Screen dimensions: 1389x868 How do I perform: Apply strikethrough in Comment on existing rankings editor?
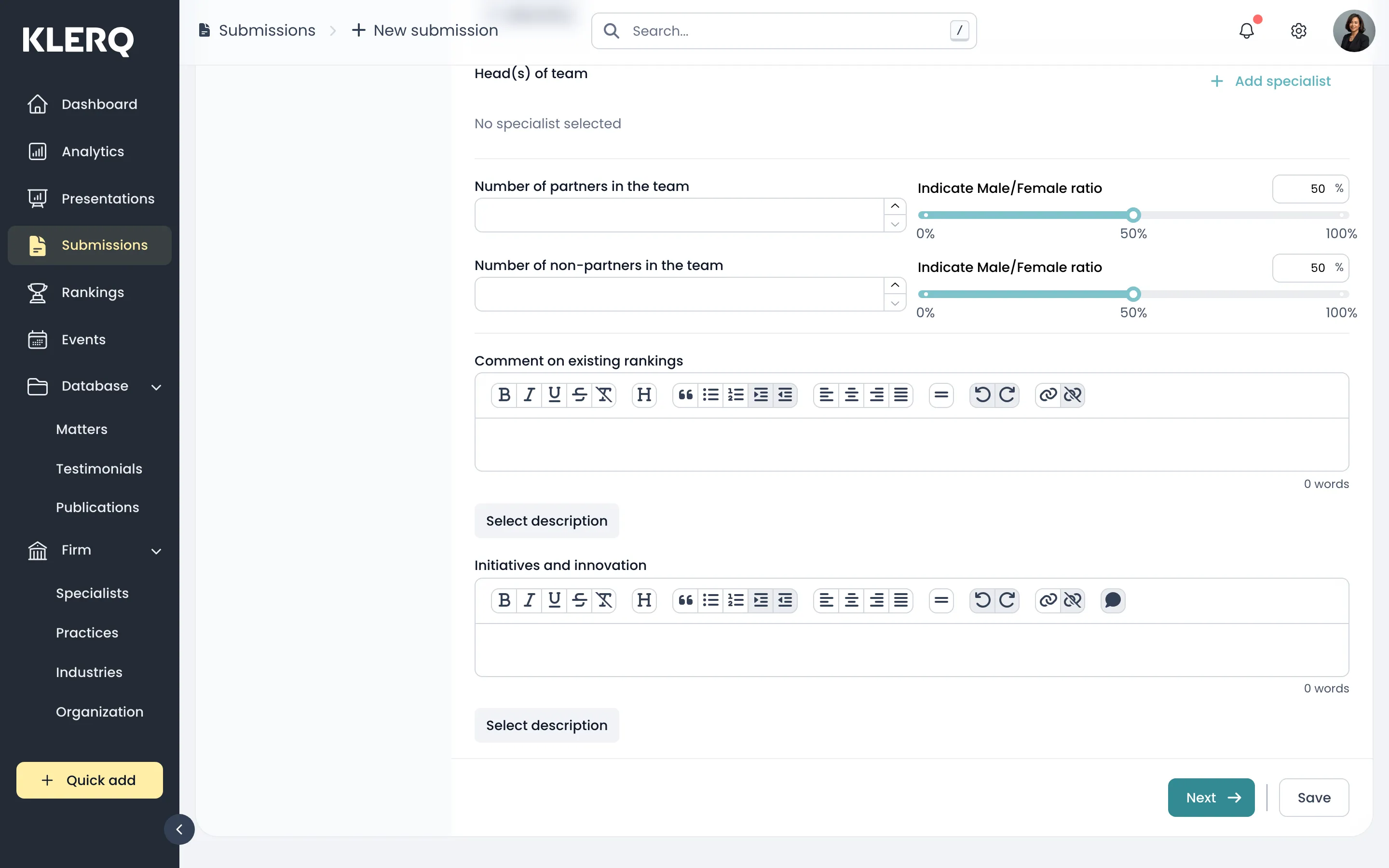point(579,395)
